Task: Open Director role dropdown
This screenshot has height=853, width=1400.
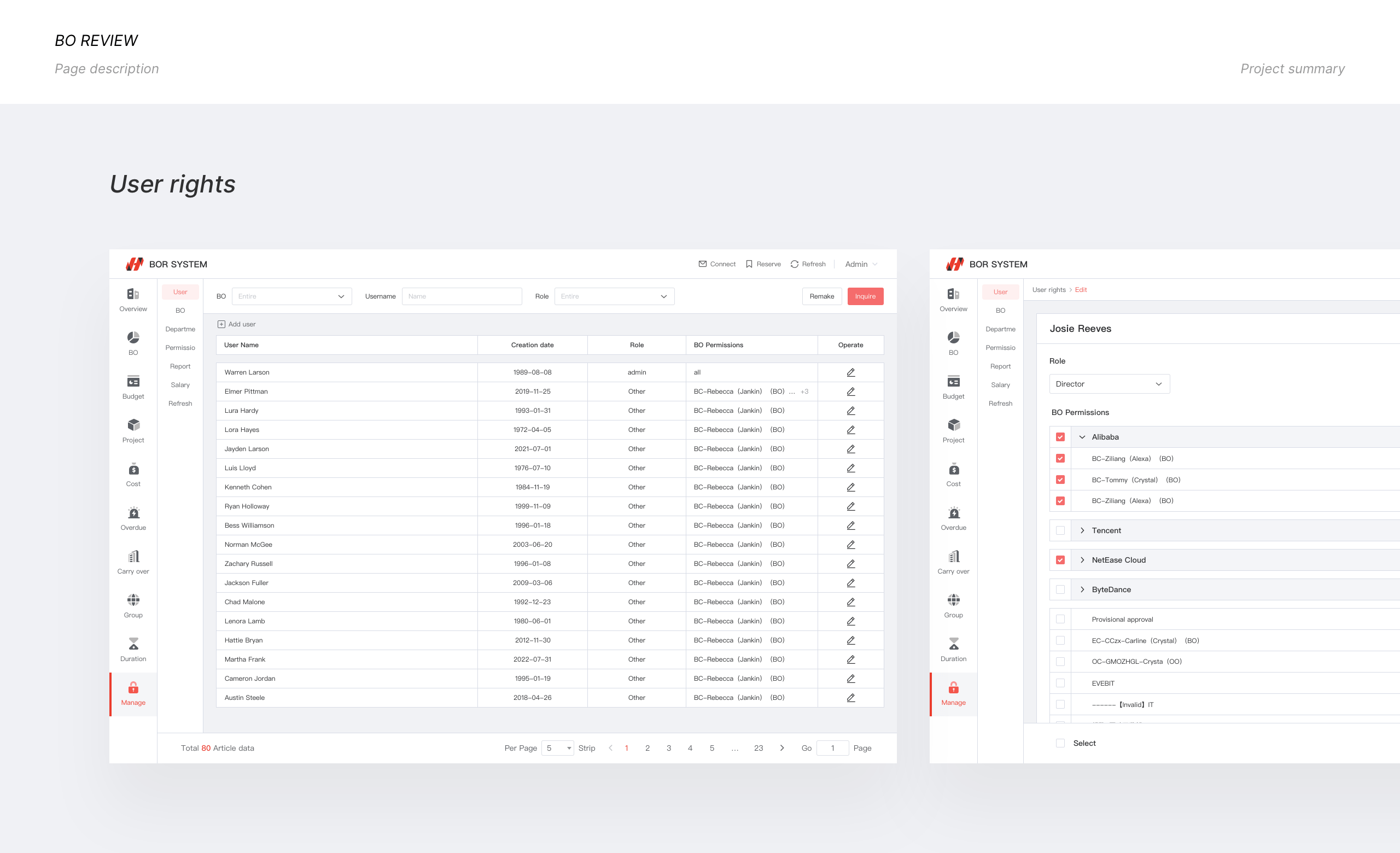Action: pos(1109,384)
